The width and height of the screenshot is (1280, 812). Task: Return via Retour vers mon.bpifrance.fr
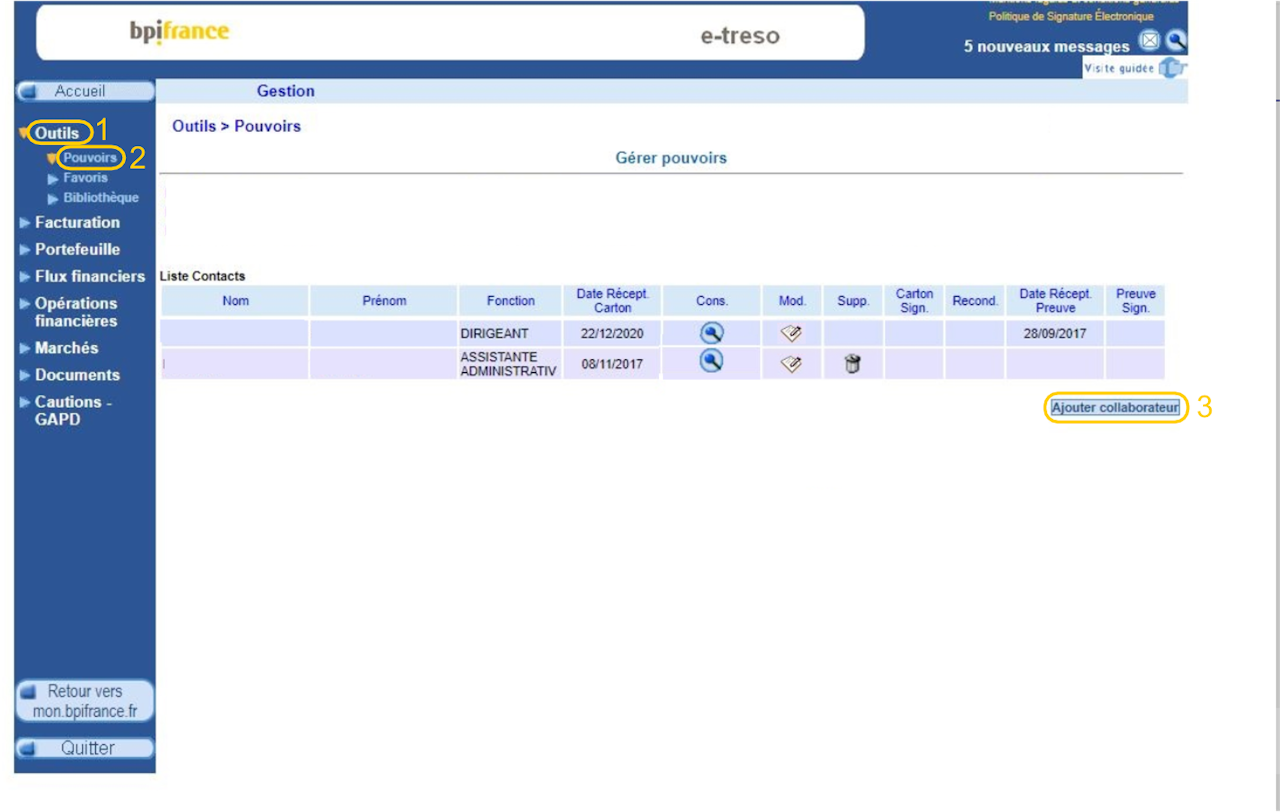[85, 701]
